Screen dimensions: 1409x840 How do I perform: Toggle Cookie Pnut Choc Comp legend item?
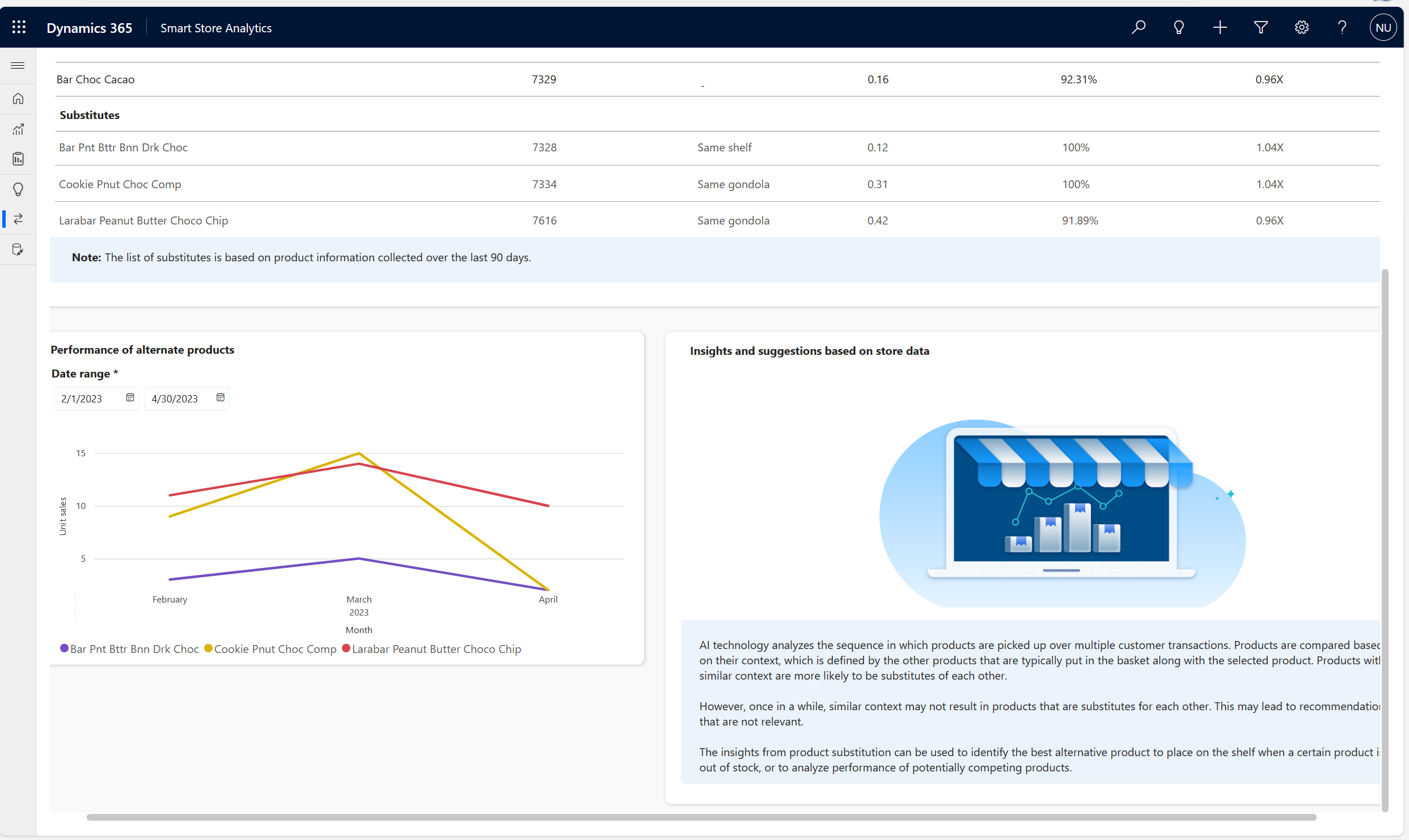274,649
